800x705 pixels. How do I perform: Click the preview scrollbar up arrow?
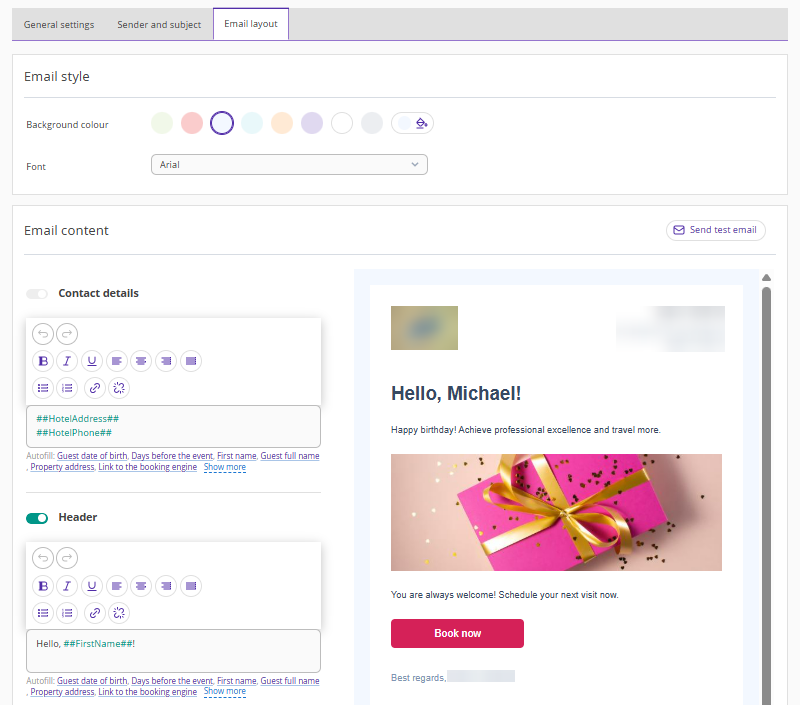coord(766,278)
